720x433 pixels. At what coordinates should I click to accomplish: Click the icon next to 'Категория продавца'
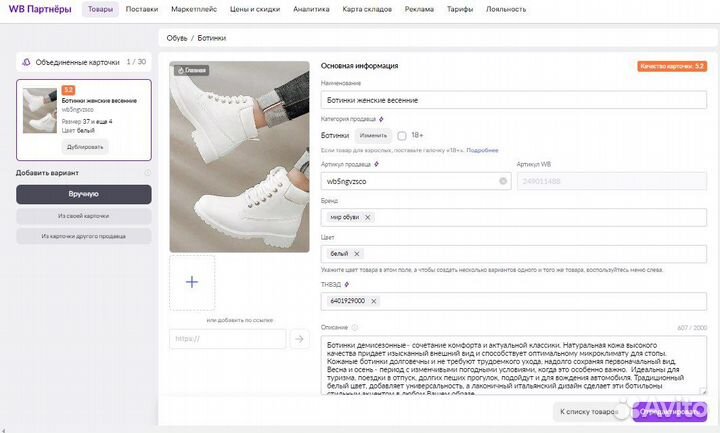point(381,119)
